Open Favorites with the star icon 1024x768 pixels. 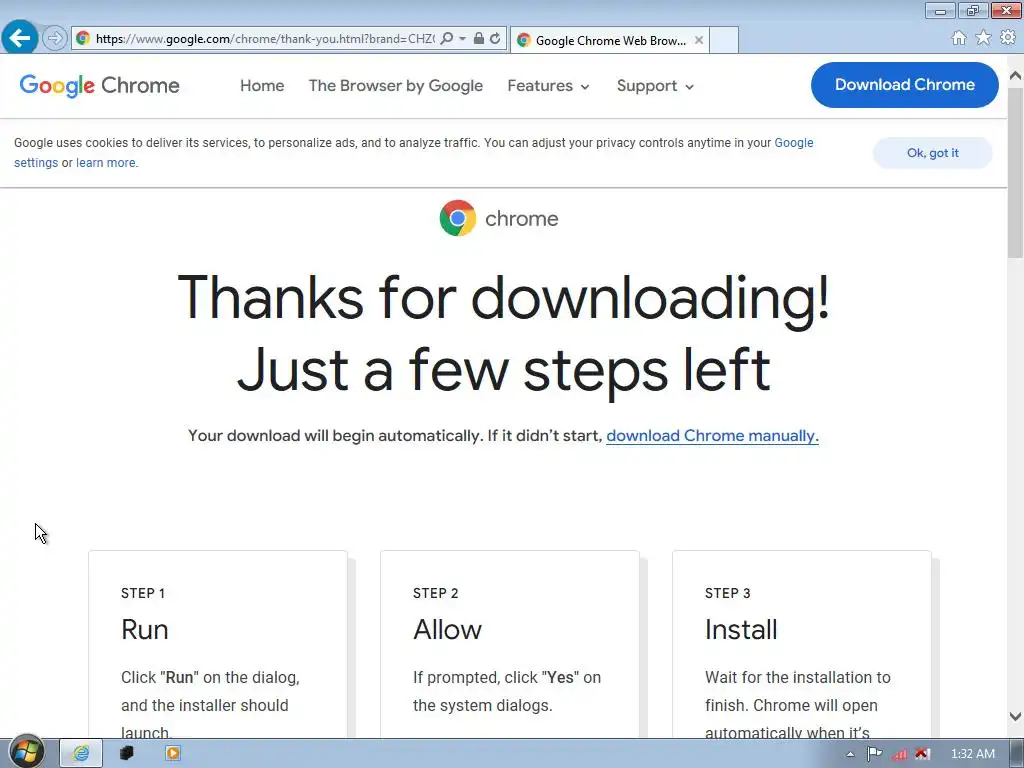(983, 38)
